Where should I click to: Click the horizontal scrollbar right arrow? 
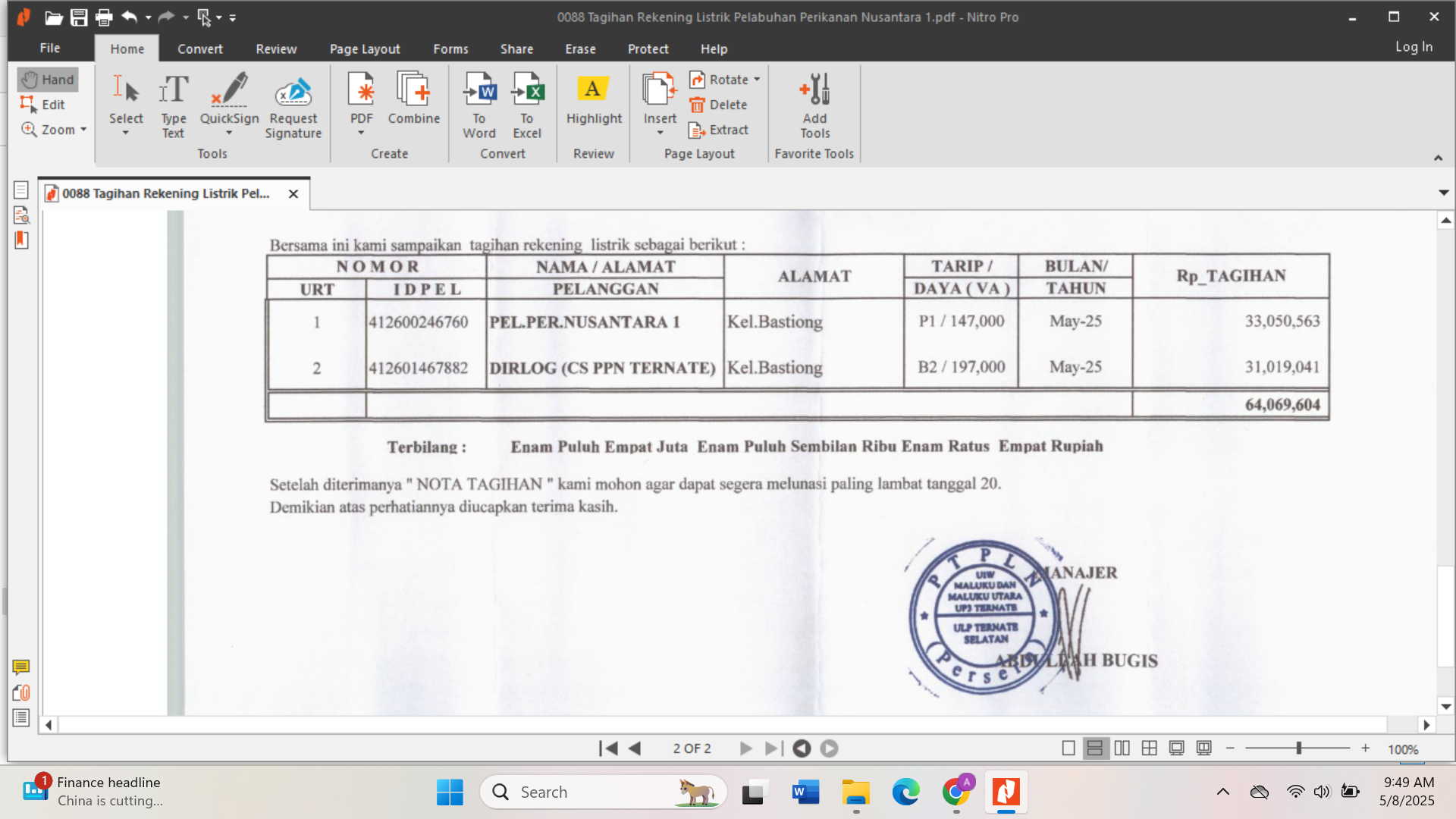point(1426,725)
